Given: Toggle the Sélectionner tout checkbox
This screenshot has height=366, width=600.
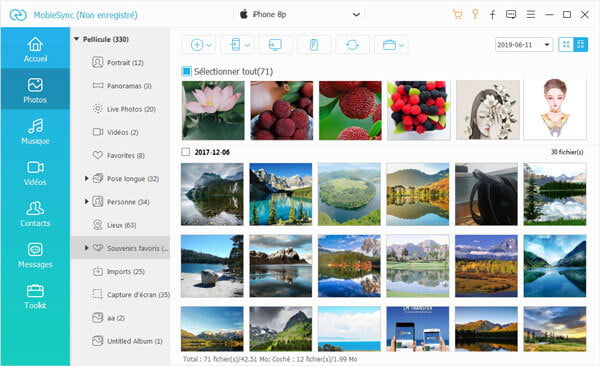Looking at the screenshot, I should click(186, 71).
